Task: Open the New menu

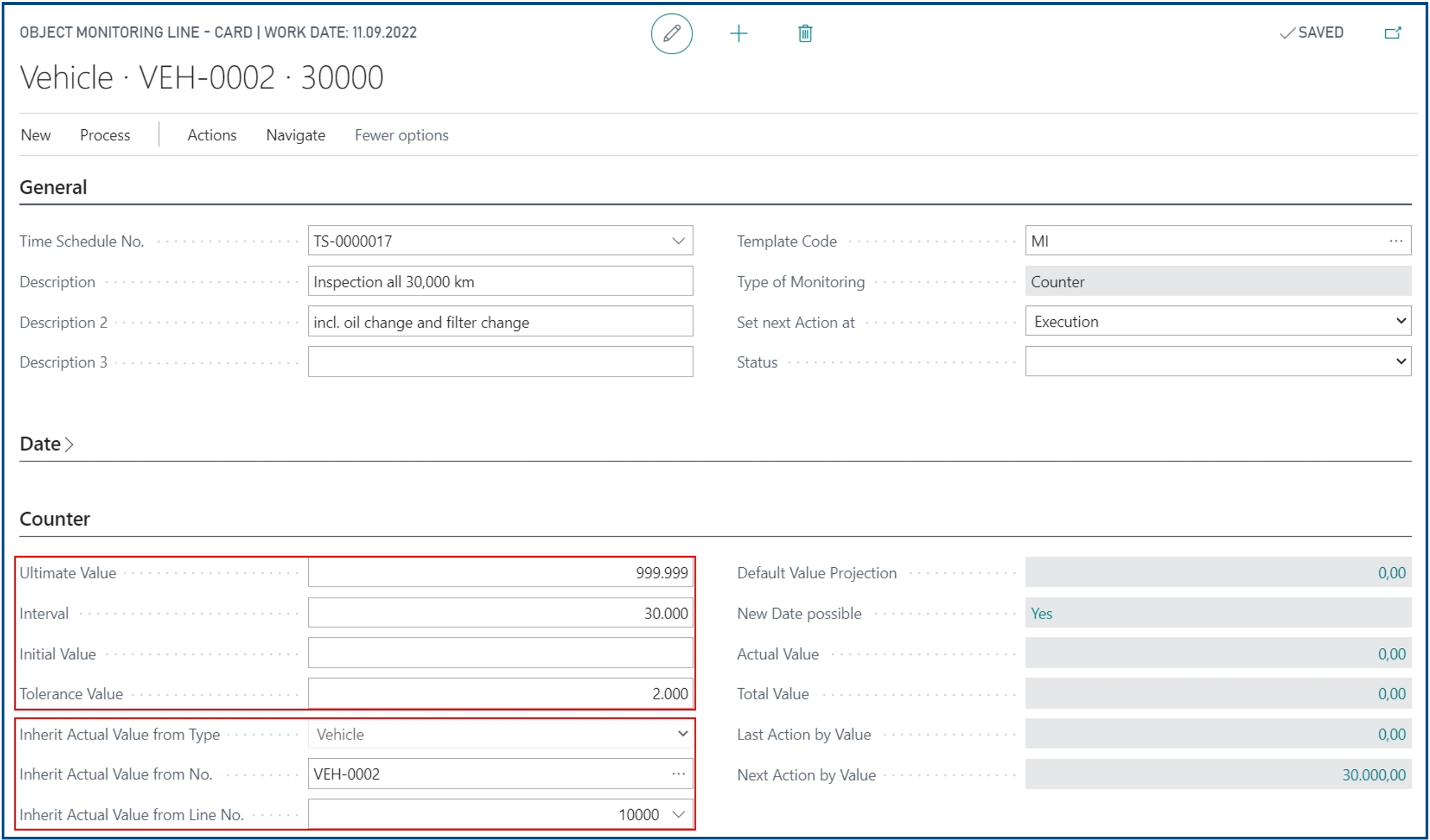Action: pyautogui.click(x=36, y=135)
